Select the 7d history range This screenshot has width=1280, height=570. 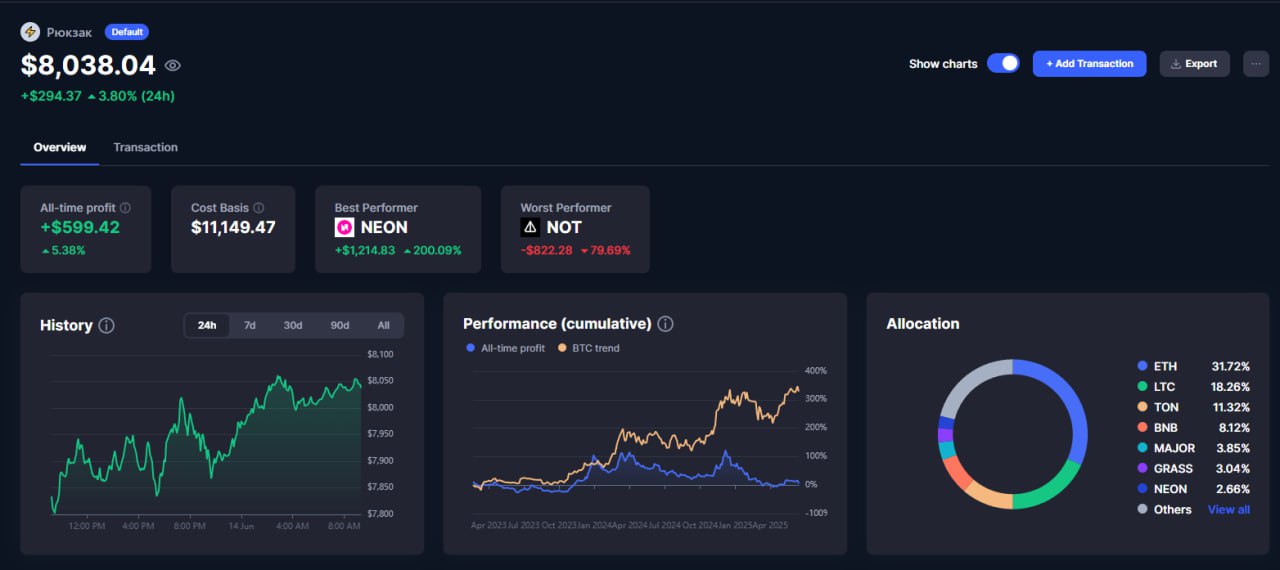coord(250,325)
